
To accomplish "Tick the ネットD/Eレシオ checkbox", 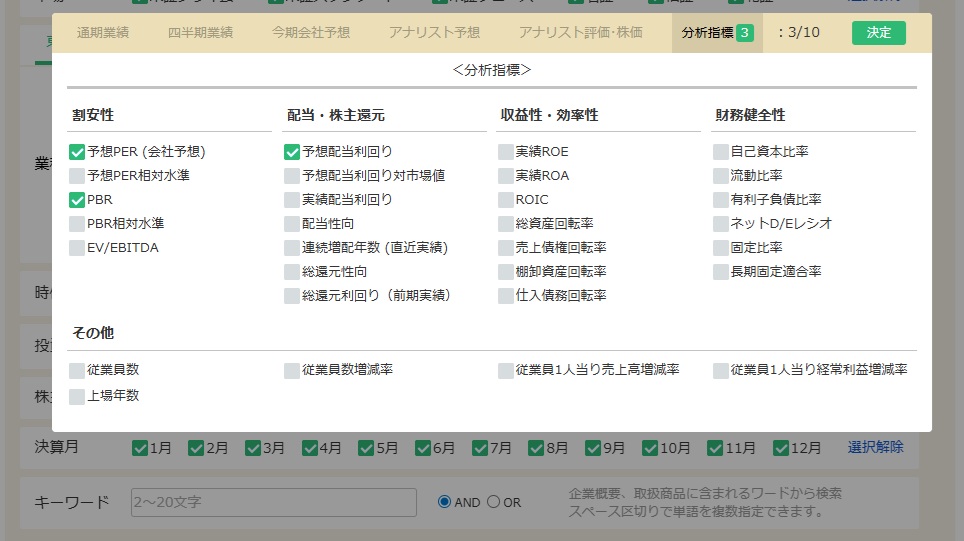I will click(x=721, y=224).
